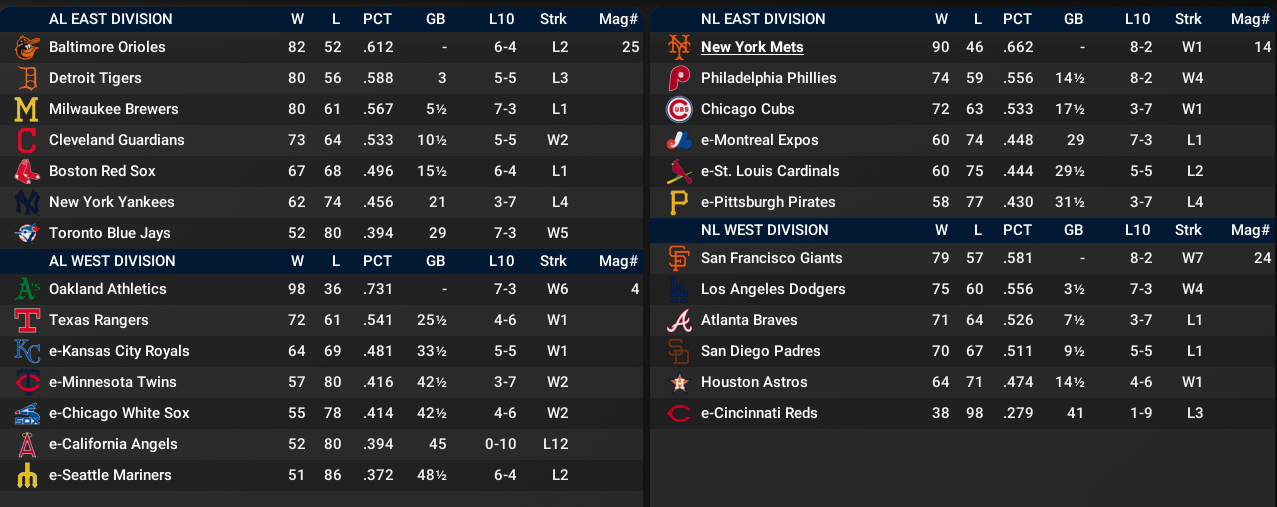Click the Philadelphia Phillies logo icon

(x=679, y=78)
